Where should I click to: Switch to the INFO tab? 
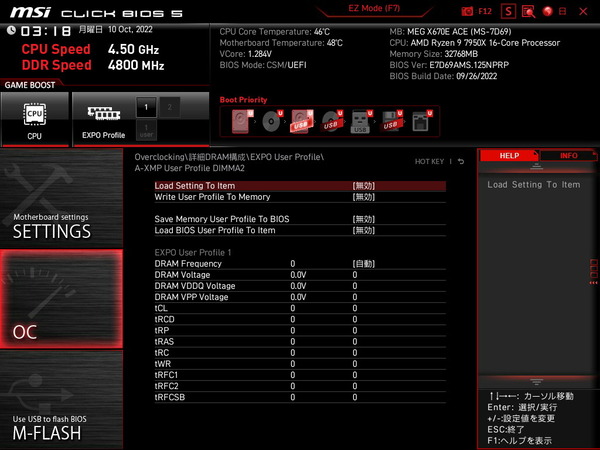[569, 156]
